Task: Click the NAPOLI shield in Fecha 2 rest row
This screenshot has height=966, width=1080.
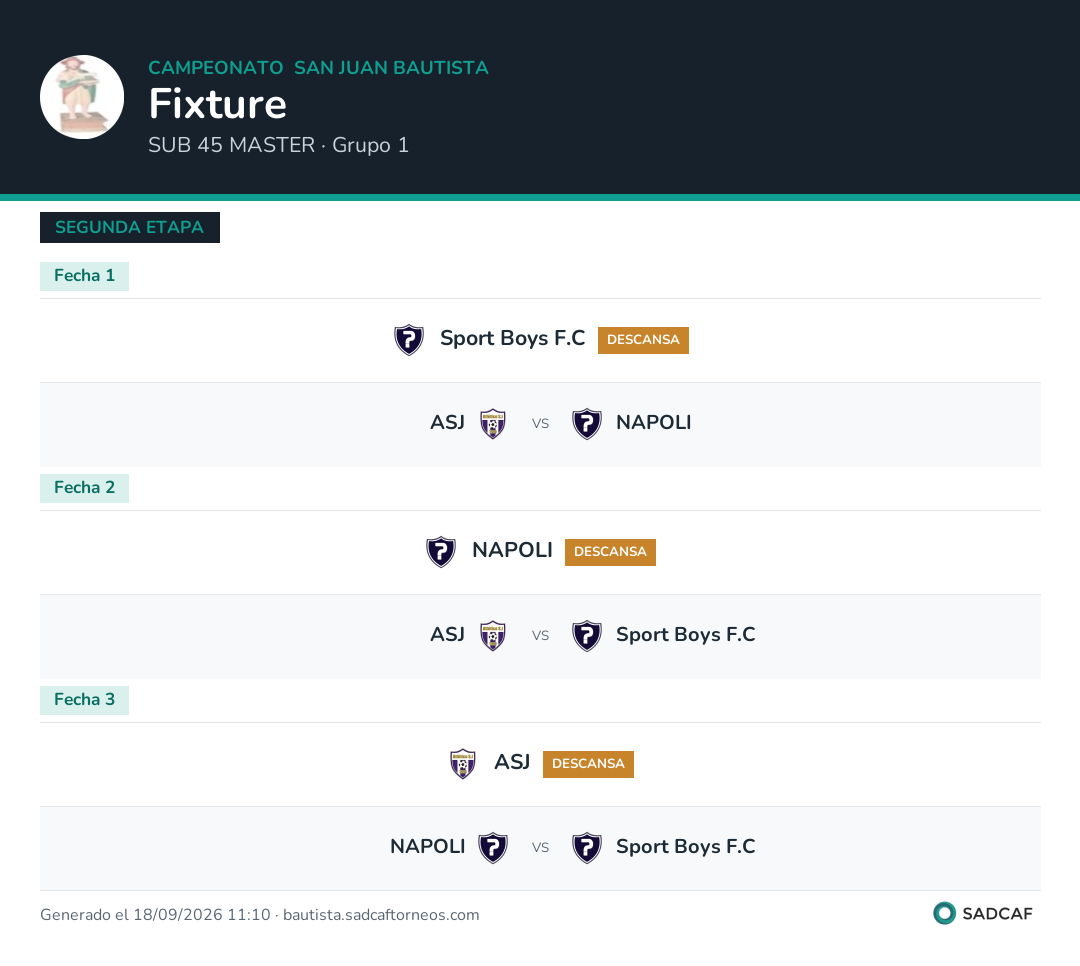Action: 441,552
